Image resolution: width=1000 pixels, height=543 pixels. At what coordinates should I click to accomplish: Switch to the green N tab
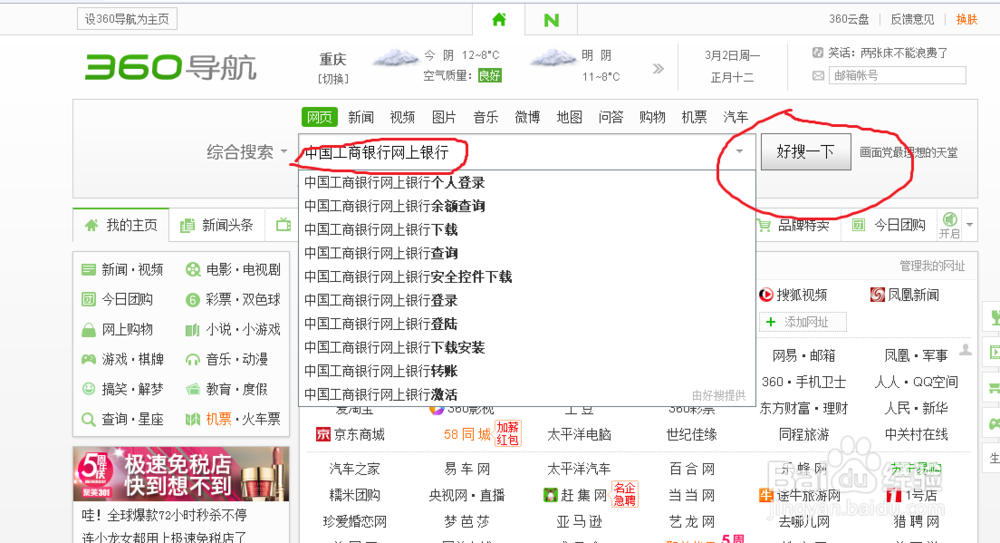[551, 20]
